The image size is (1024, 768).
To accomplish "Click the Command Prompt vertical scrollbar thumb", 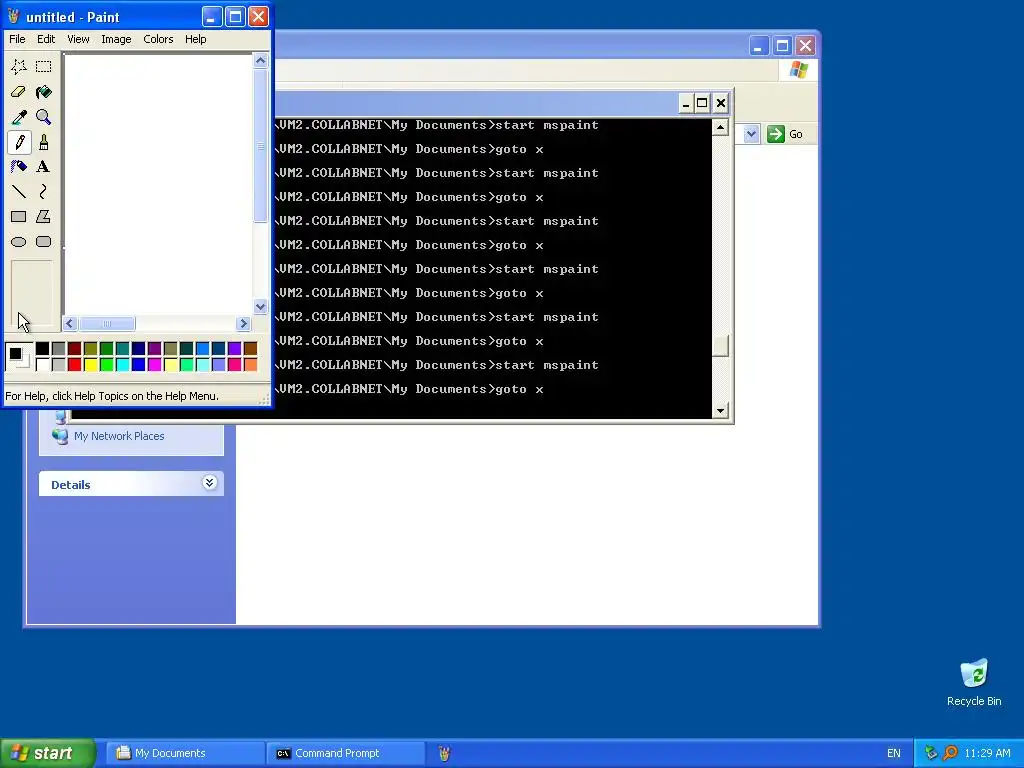I will (720, 346).
